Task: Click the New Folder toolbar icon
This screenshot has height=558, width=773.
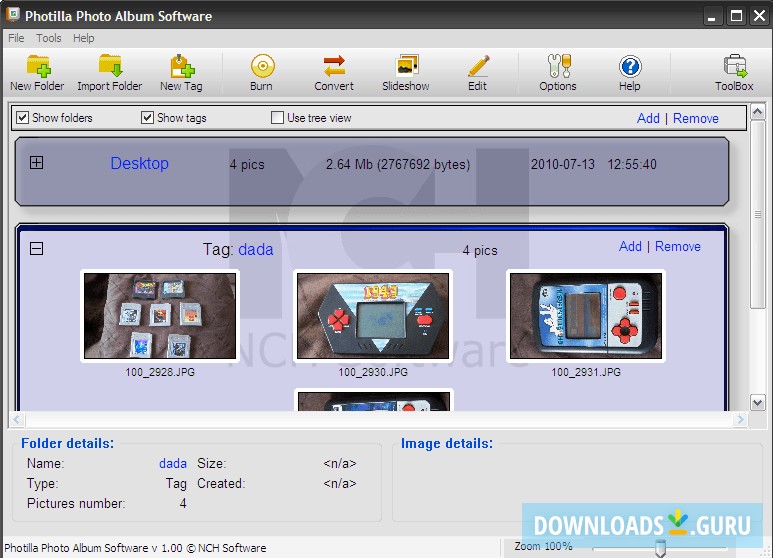Action: pyautogui.click(x=37, y=72)
